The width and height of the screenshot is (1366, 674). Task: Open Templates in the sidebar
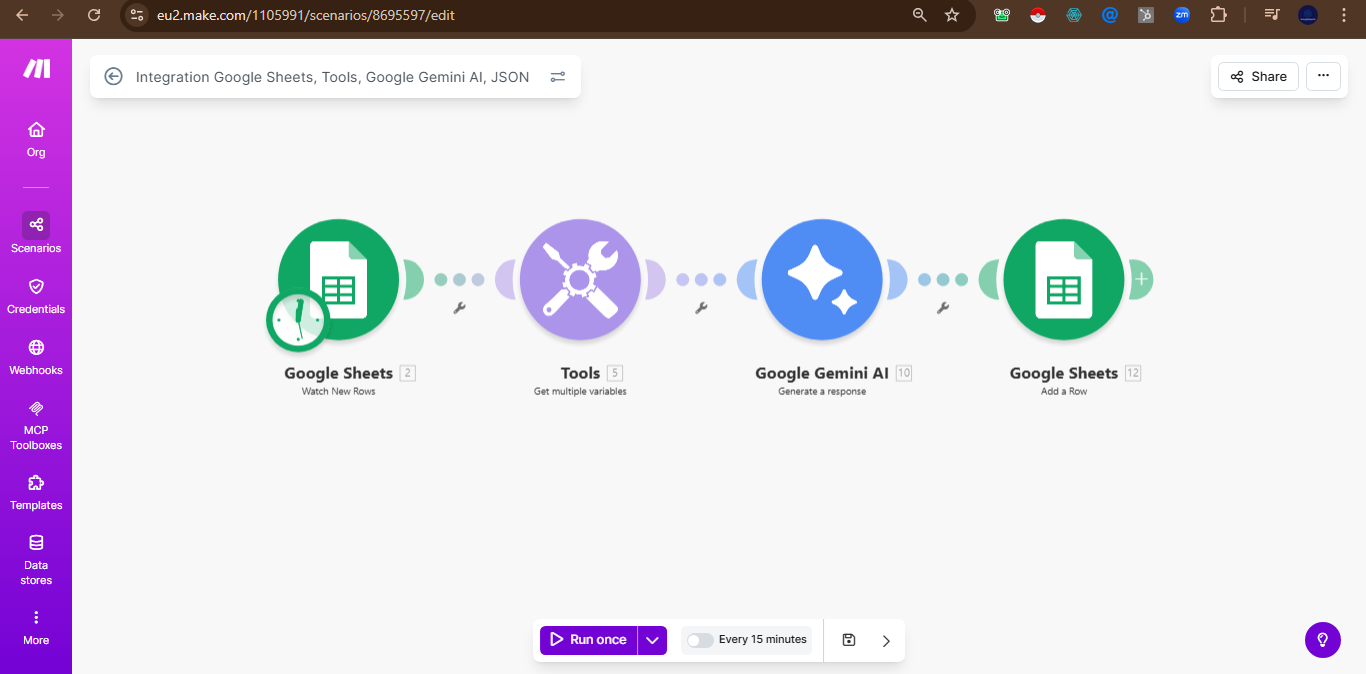(36, 492)
